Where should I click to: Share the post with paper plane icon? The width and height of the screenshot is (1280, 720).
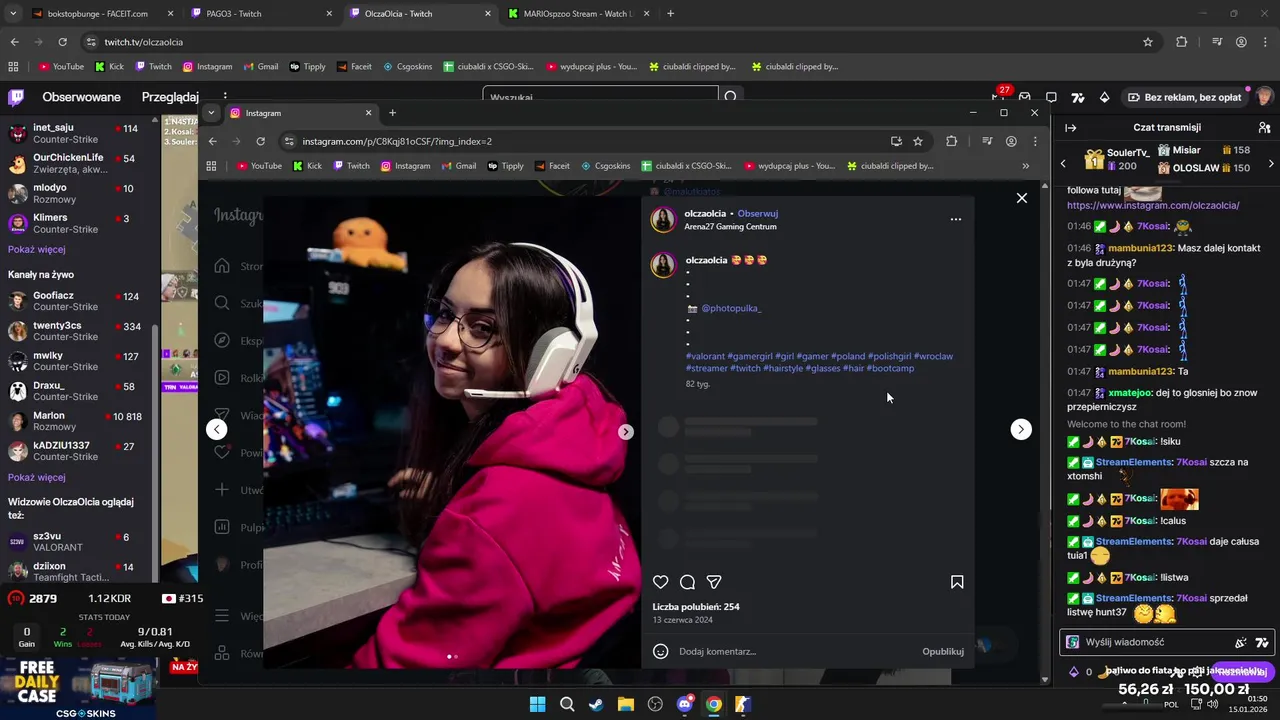(714, 582)
